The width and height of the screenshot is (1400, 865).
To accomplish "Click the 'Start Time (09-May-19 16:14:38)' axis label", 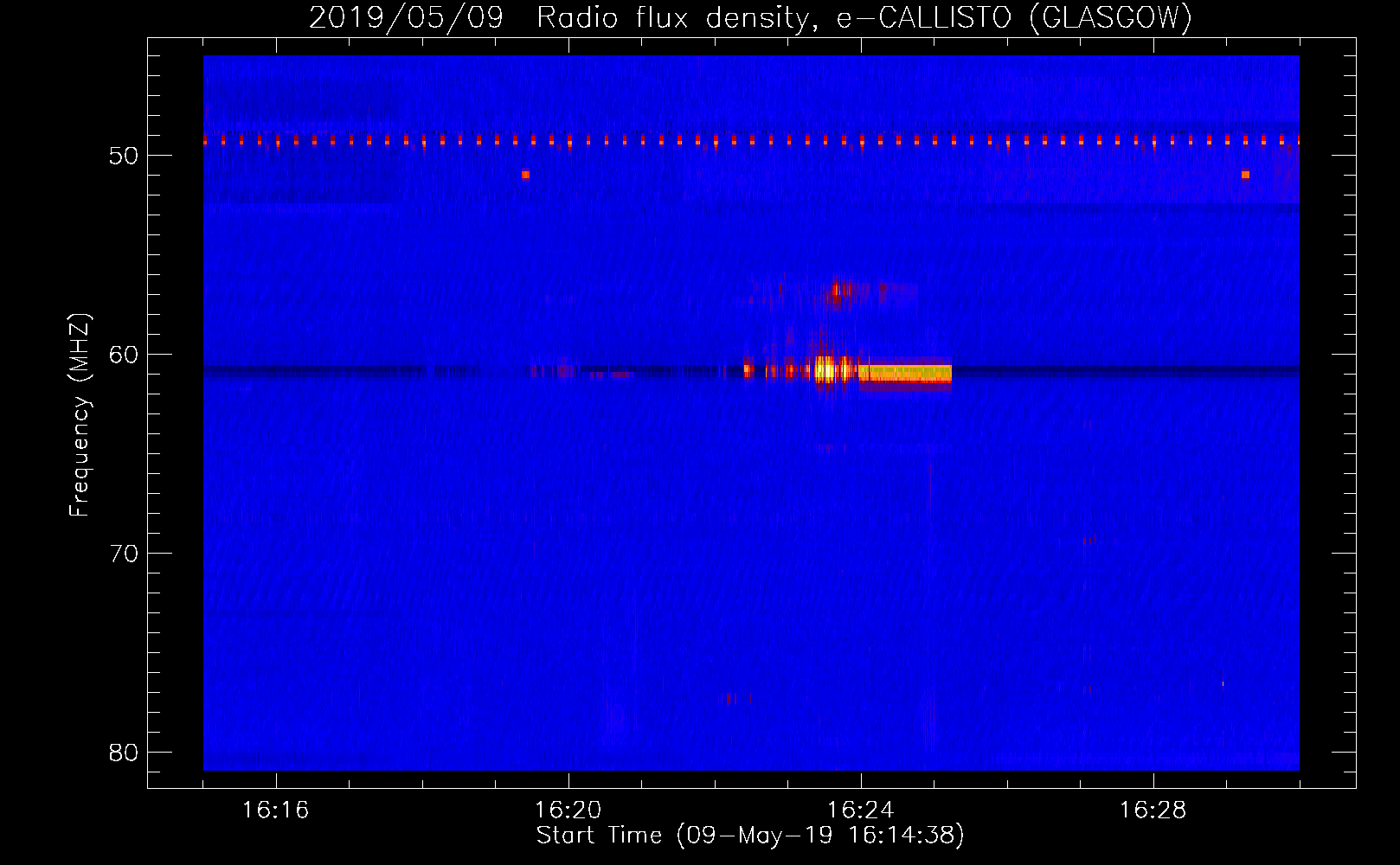I will click(750, 836).
